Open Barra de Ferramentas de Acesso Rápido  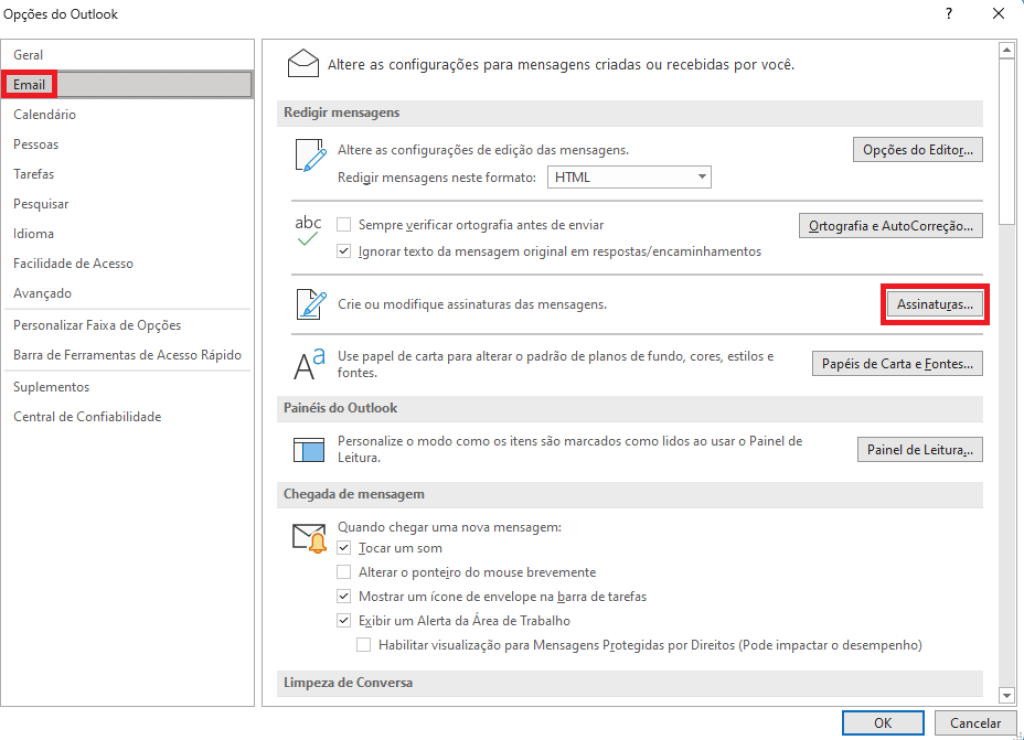click(127, 355)
